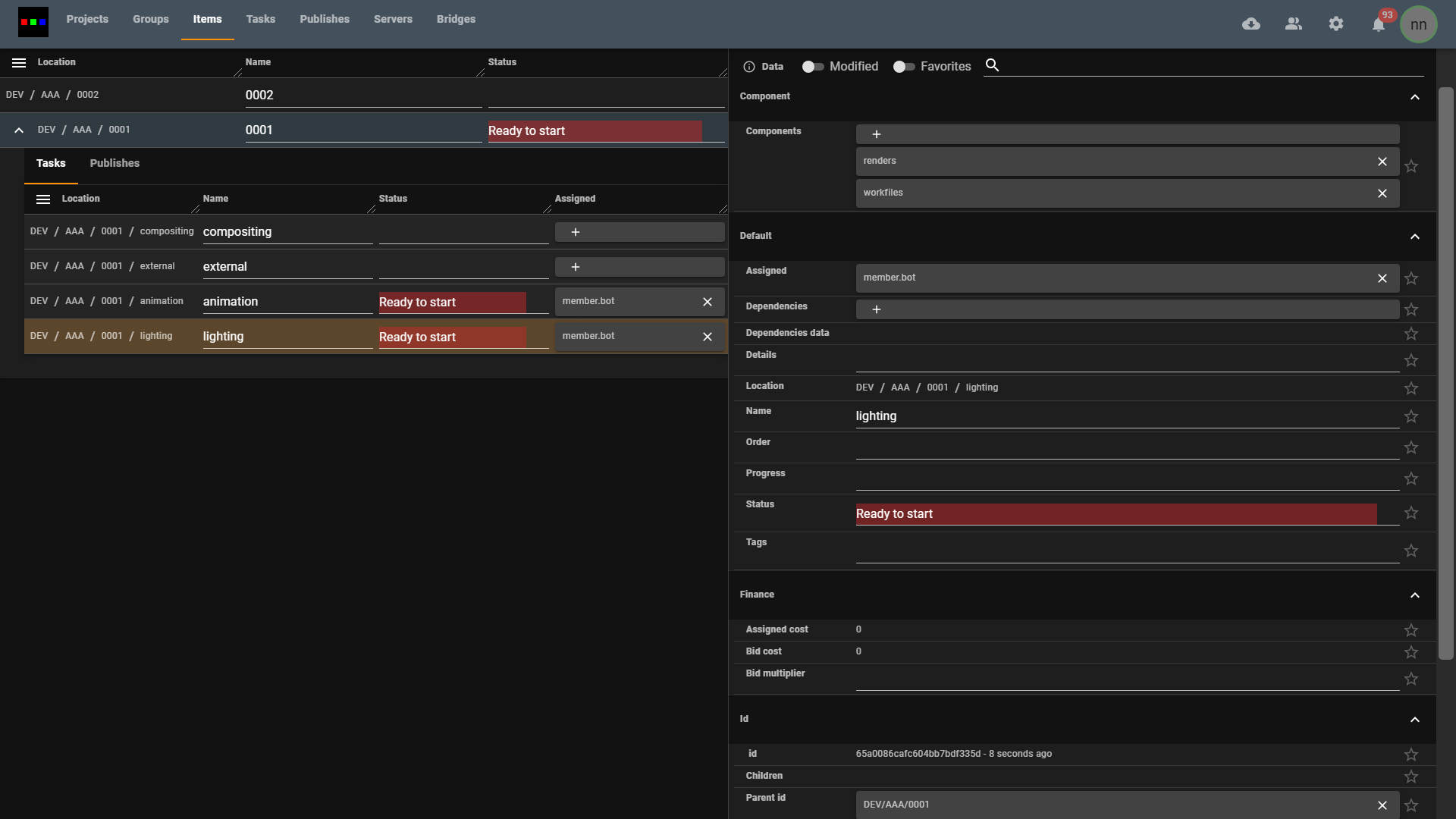Screen dimensions: 1456x819
Task: Collapse the Finance section
Action: coord(1415,595)
